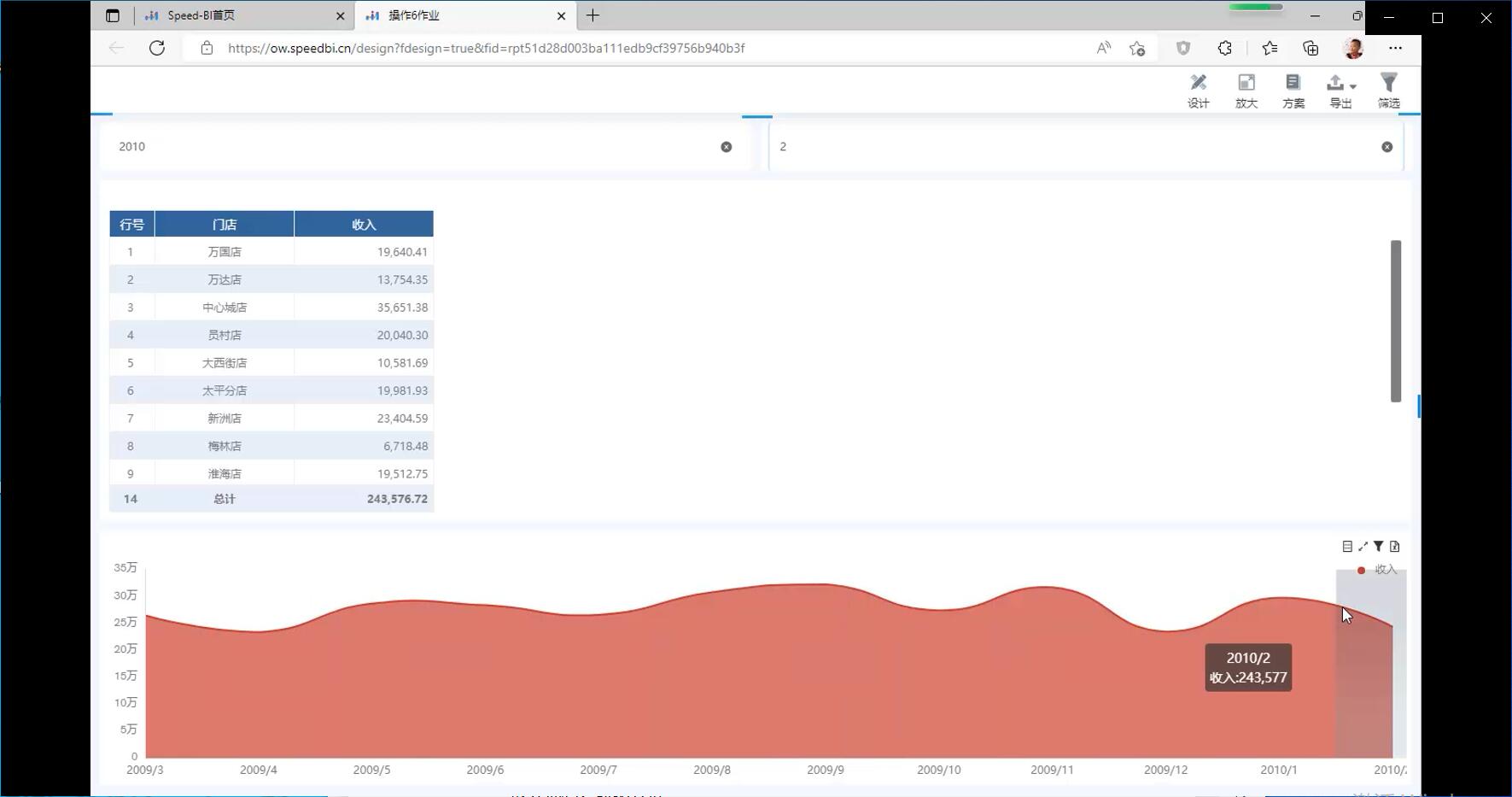Click the chart's data table view icon
Screen dimensions: 1512x797
point(1347,547)
